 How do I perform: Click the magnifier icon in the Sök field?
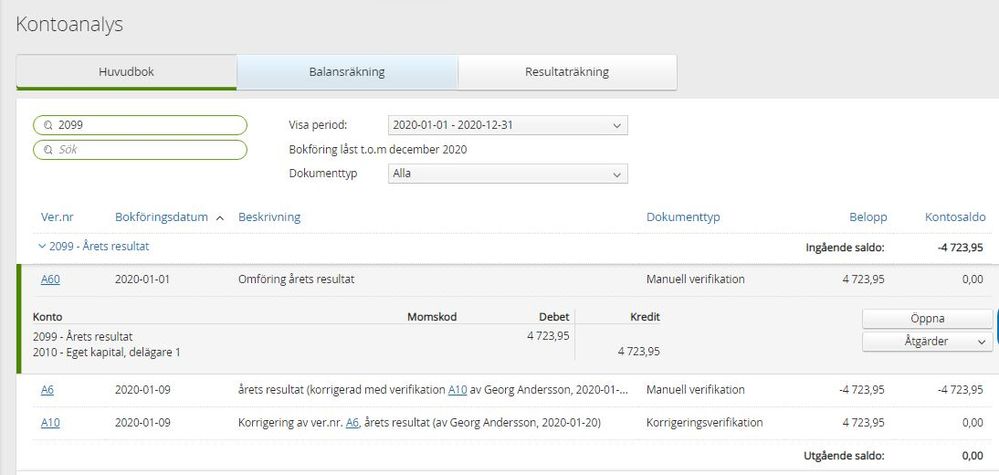[48, 150]
